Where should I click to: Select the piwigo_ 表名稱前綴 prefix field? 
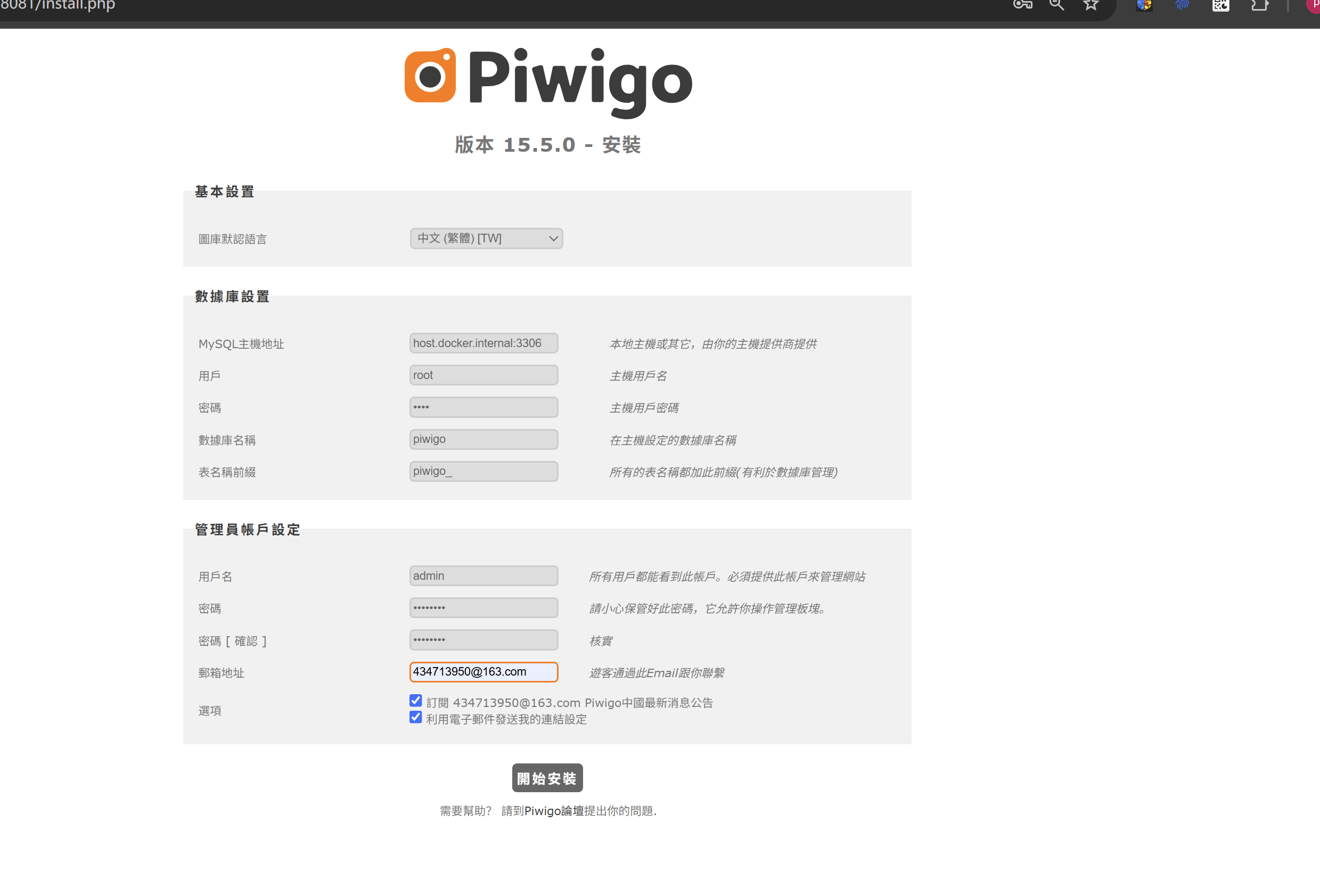pyautogui.click(x=483, y=471)
